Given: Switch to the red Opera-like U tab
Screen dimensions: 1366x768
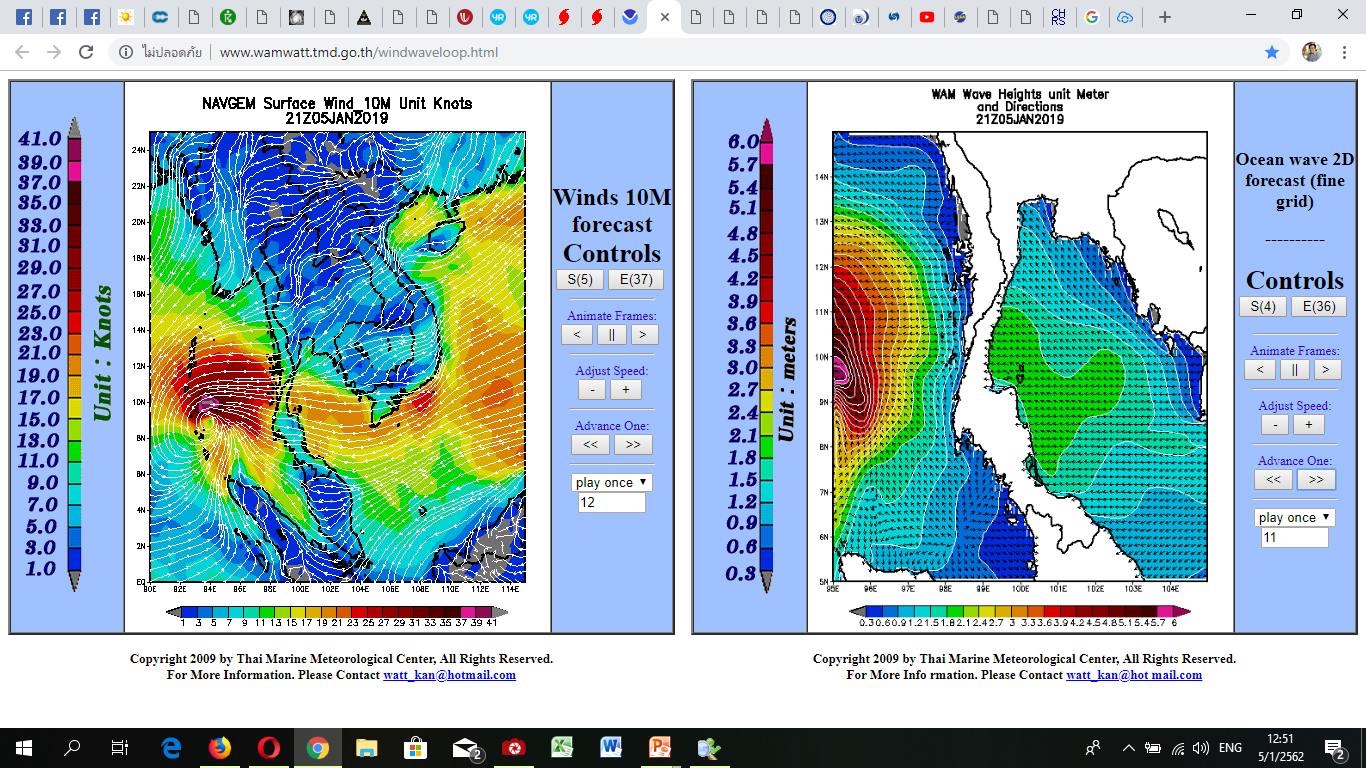Looking at the screenshot, I should click(x=465, y=17).
